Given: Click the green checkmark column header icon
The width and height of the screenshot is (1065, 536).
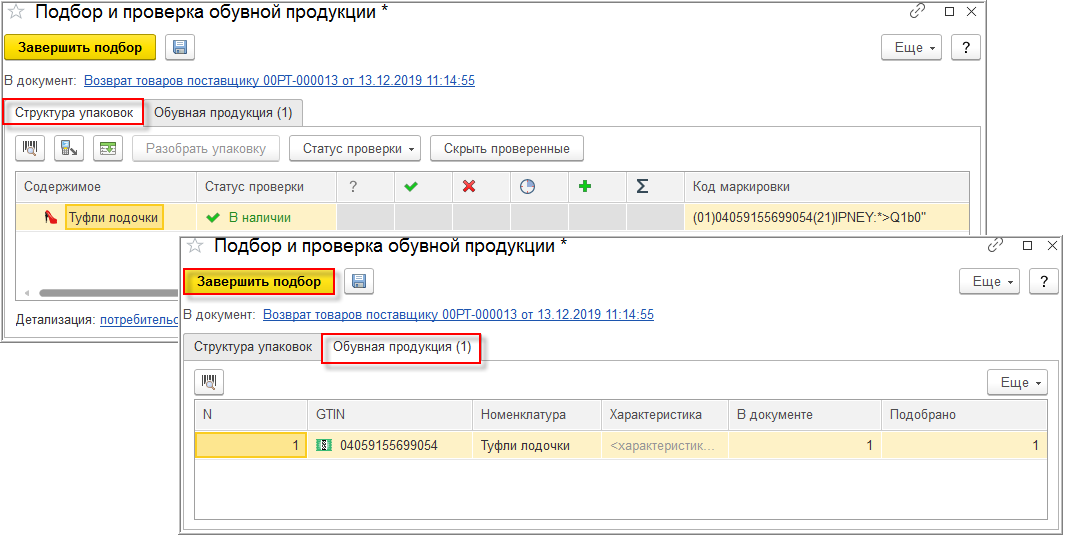Looking at the screenshot, I should (409, 187).
